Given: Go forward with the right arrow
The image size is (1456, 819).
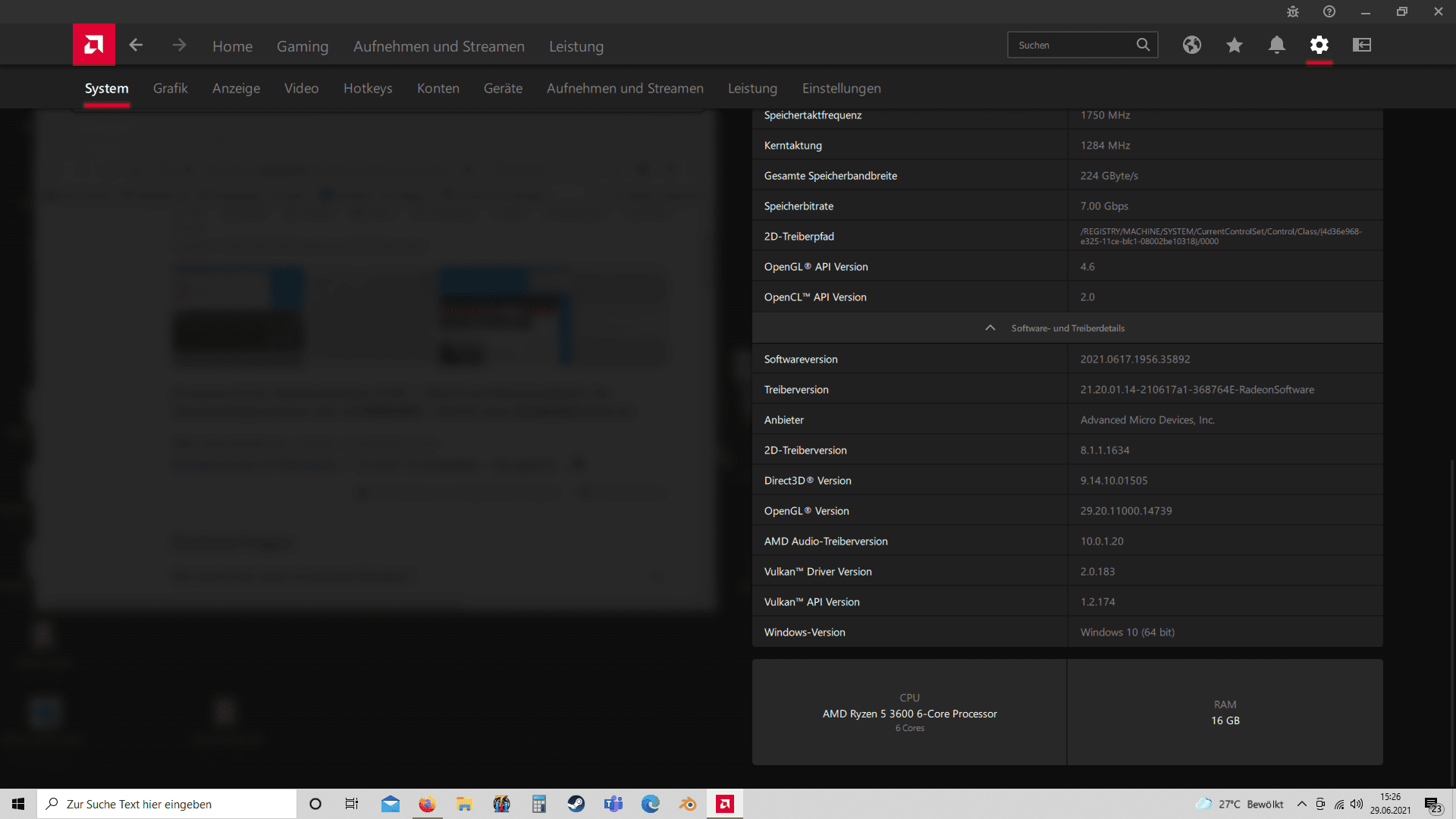Looking at the screenshot, I should (x=179, y=45).
